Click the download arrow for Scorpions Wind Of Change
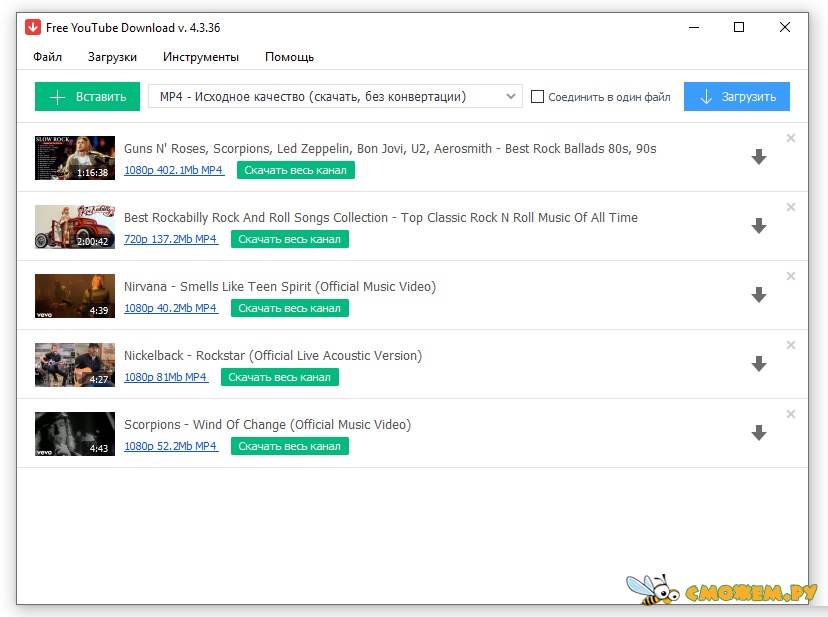Viewport: 828px width, 617px height. [x=759, y=433]
